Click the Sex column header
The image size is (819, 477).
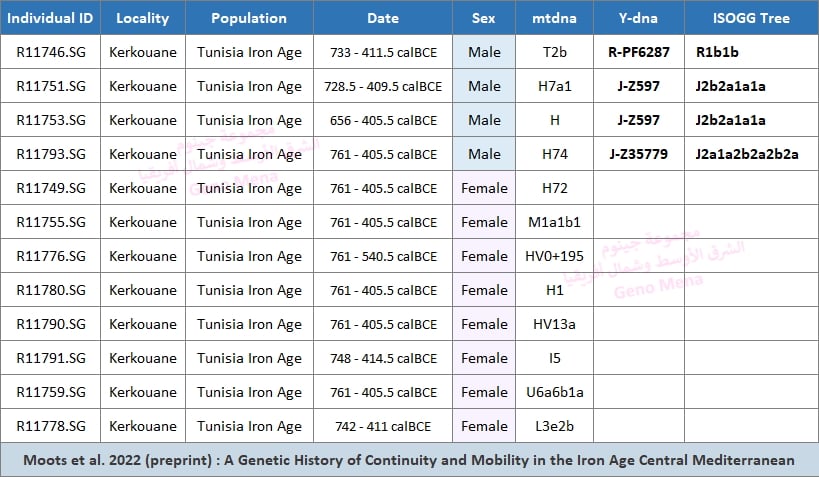484,18
